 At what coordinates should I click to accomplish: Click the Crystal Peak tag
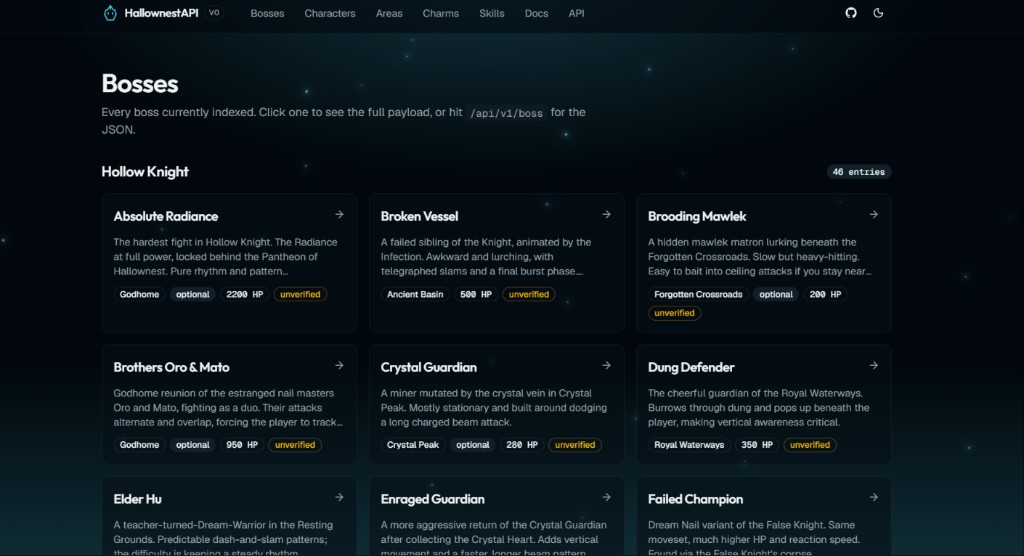413,445
